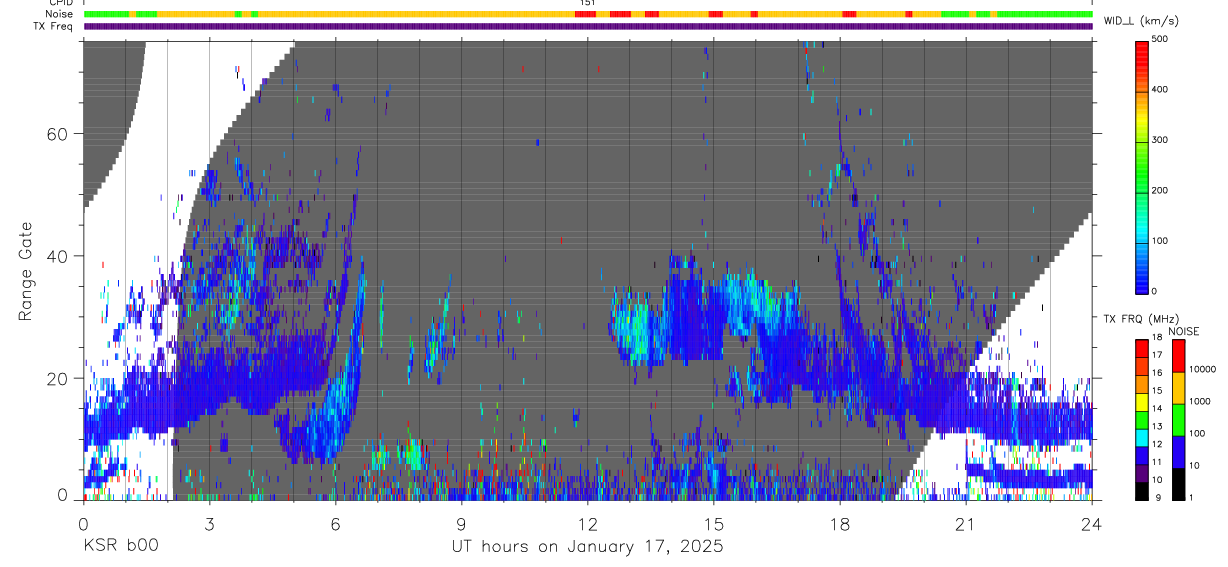This screenshot has height=567, width=1228.
Task: Click the '21' tick on UT hours axis
Action: click(966, 523)
